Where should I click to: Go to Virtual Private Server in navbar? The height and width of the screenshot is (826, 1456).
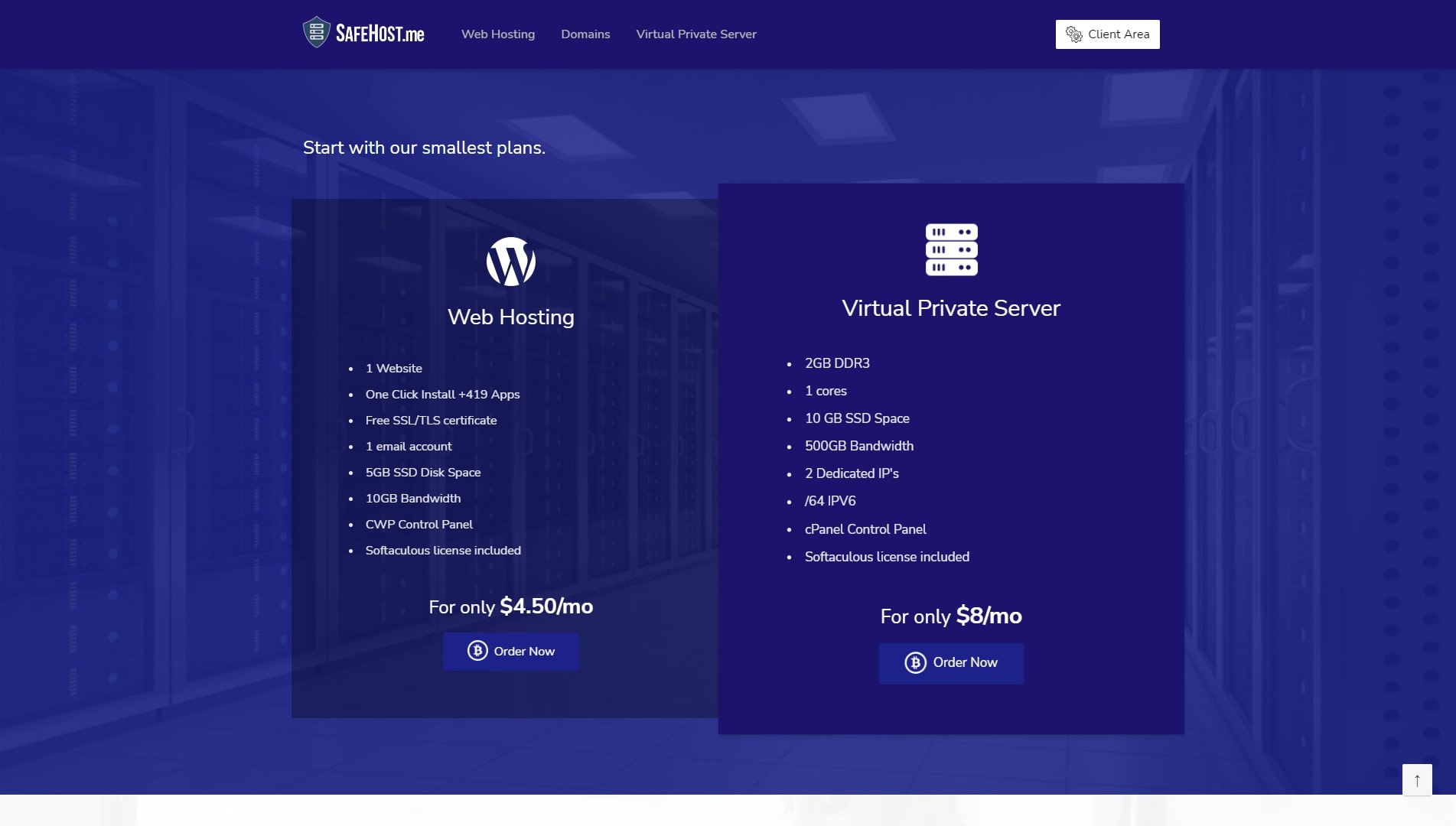(x=695, y=34)
